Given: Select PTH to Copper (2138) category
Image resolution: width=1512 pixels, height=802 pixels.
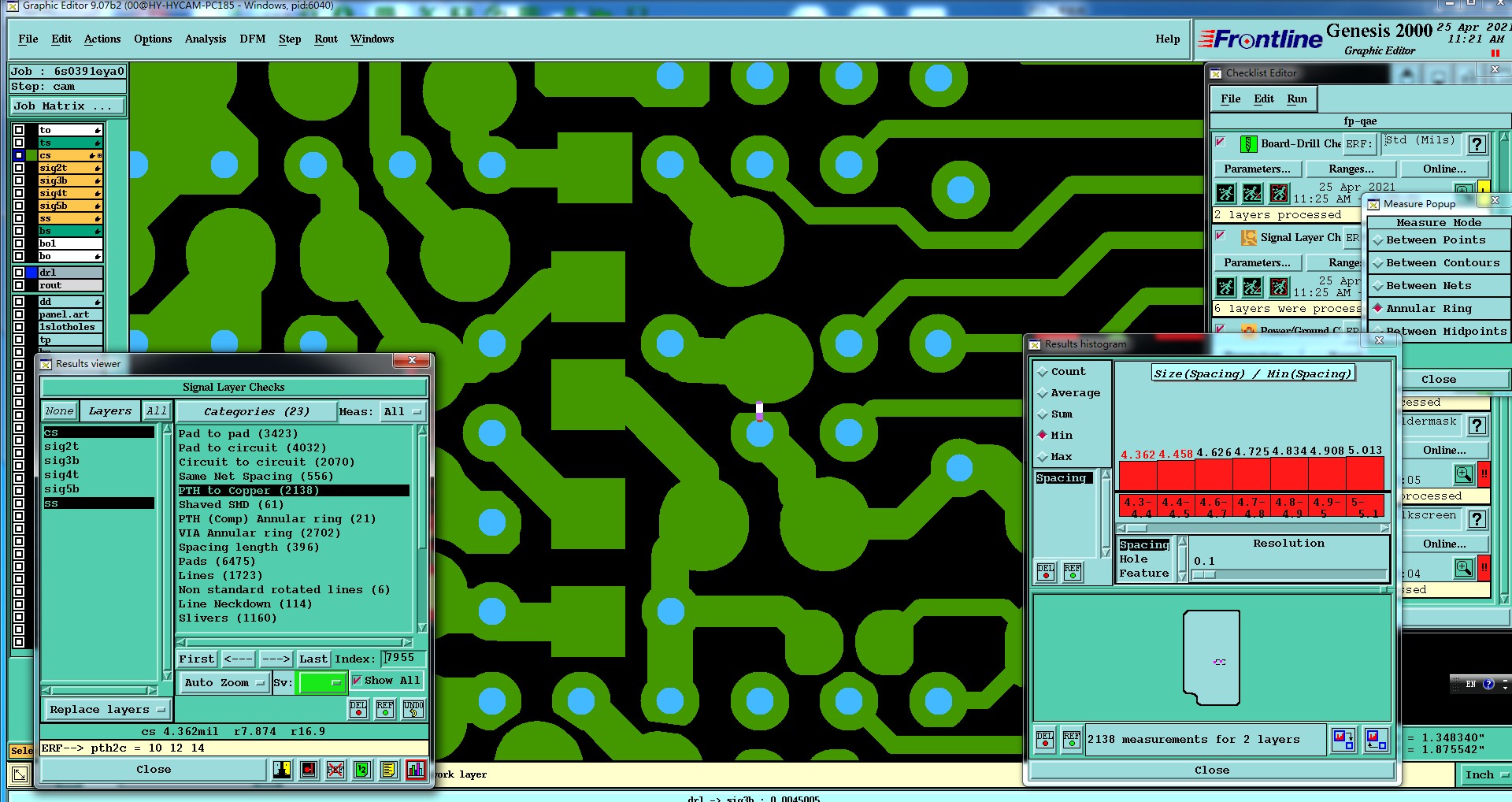Looking at the screenshot, I should 293,491.
